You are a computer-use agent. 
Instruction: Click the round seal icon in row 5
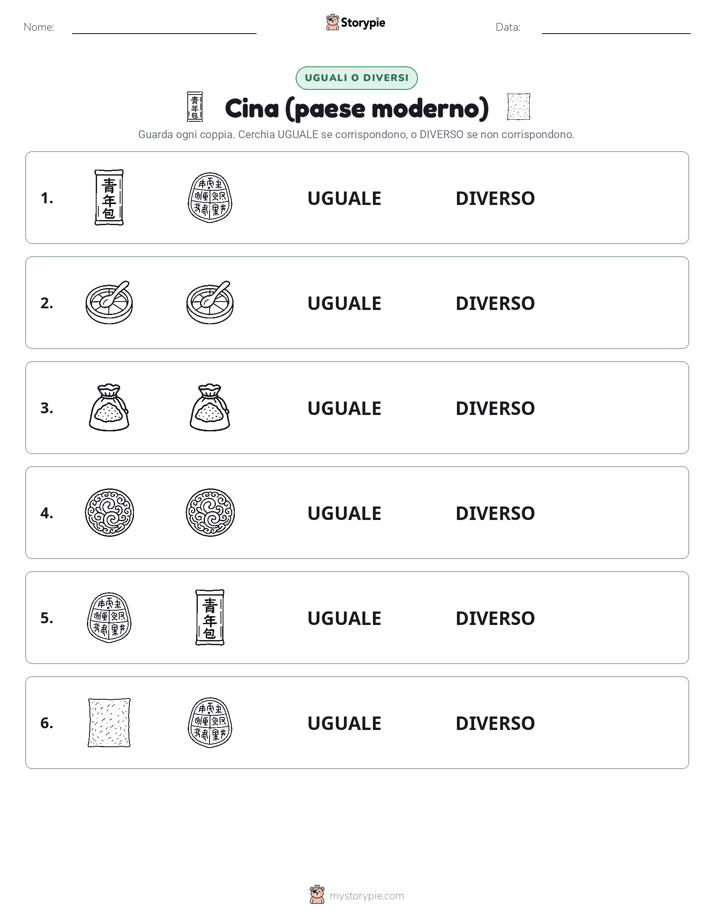pyautogui.click(x=109, y=618)
